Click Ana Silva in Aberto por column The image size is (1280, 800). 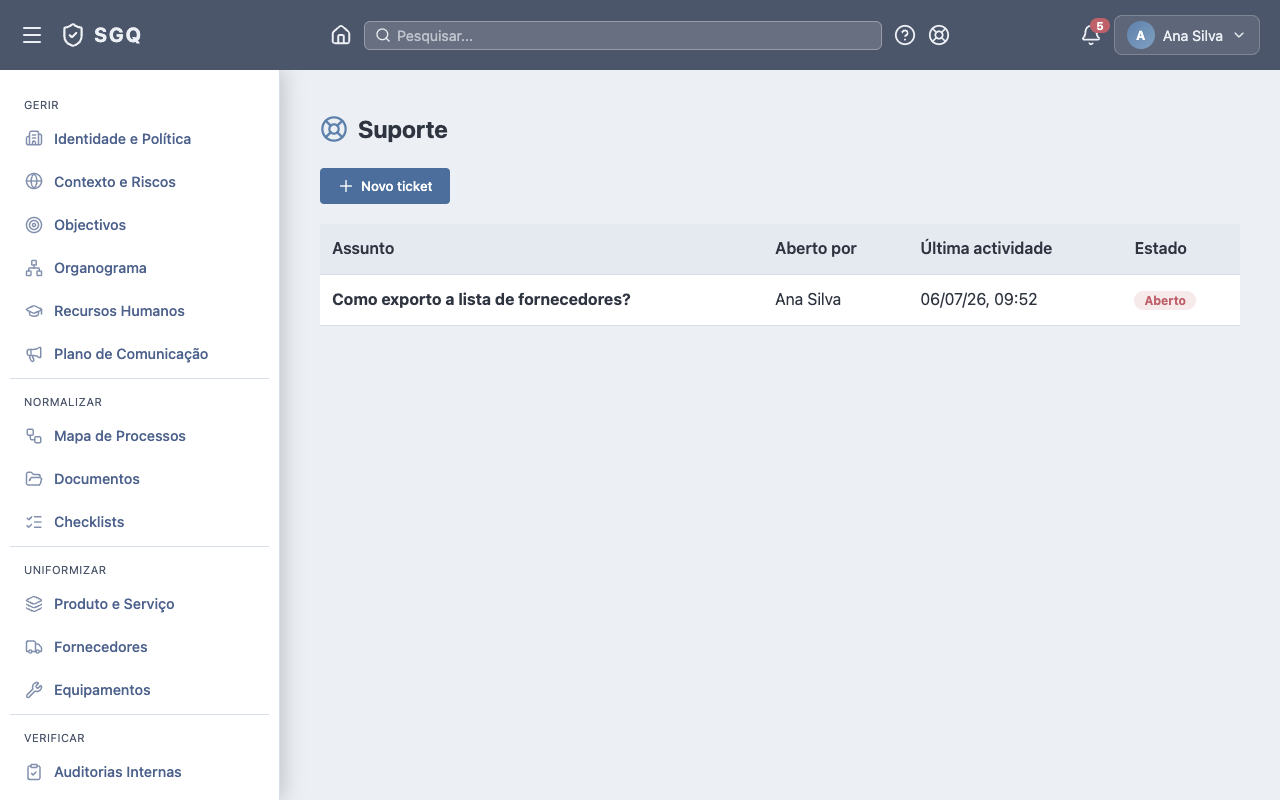point(808,299)
